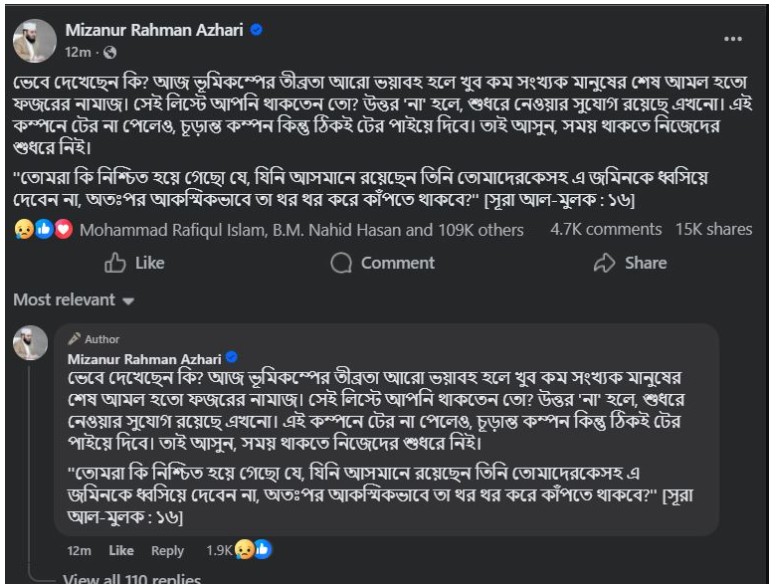The height and width of the screenshot is (588, 776).
Task: Click the thumbs-up icon on the Like button
Action: [115, 263]
